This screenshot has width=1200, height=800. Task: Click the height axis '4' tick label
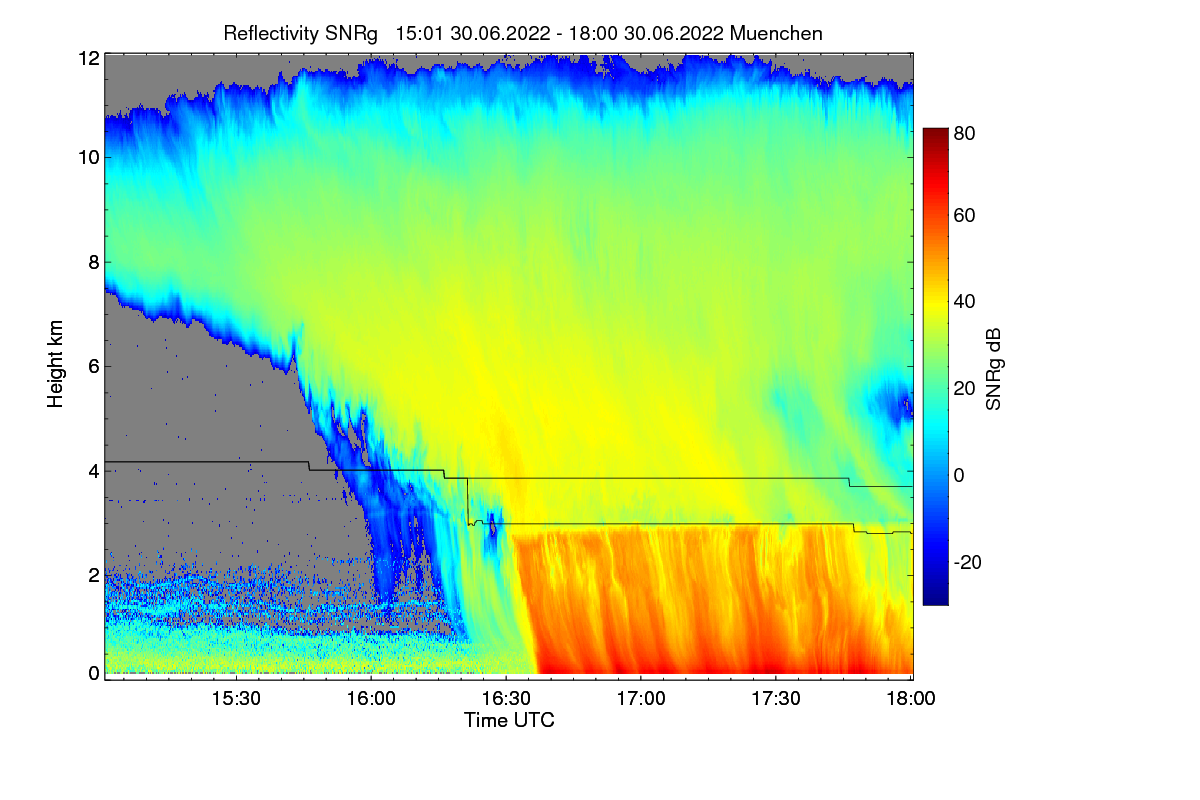(x=94, y=470)
